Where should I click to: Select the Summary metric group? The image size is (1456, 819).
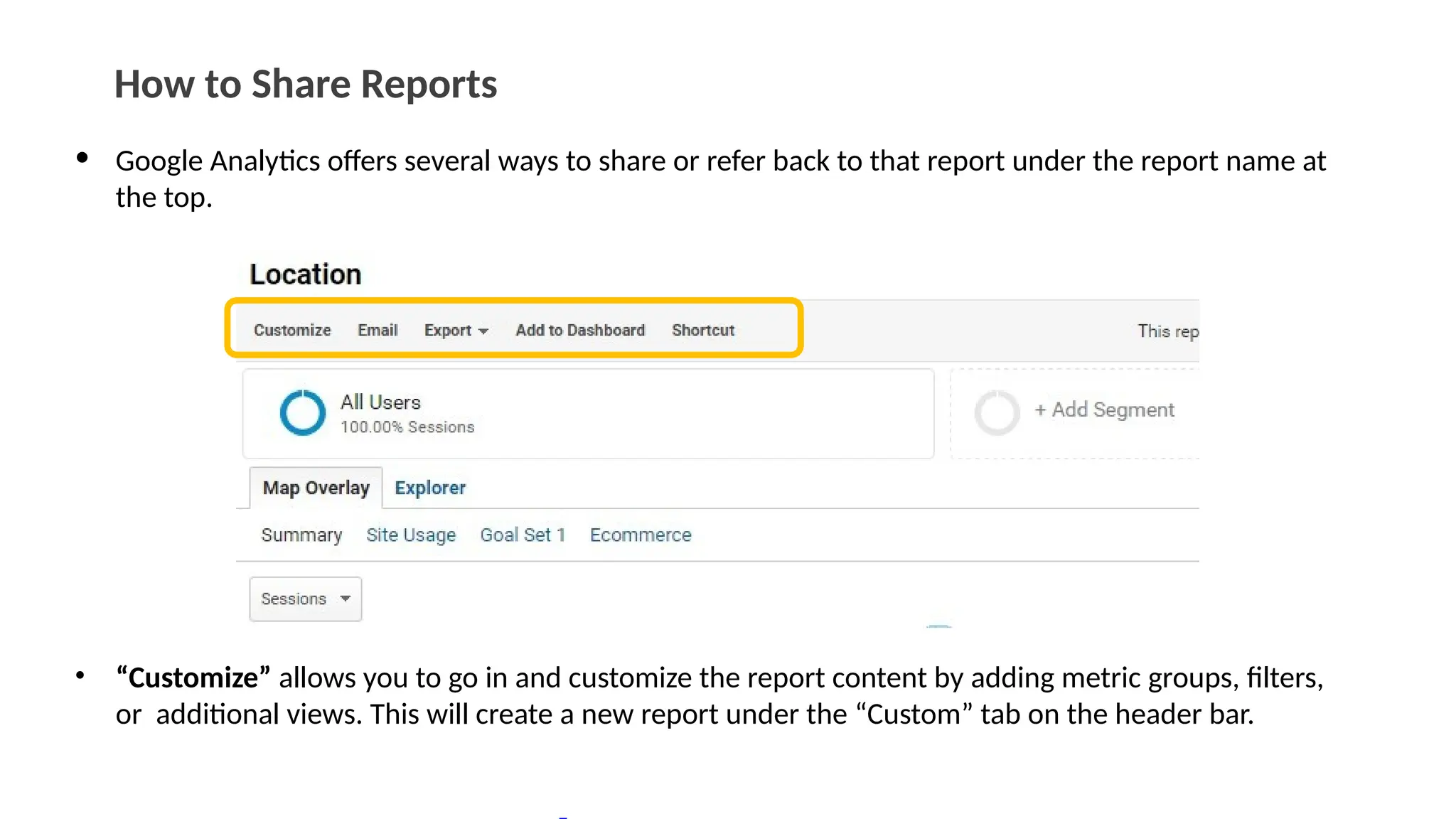301,535
